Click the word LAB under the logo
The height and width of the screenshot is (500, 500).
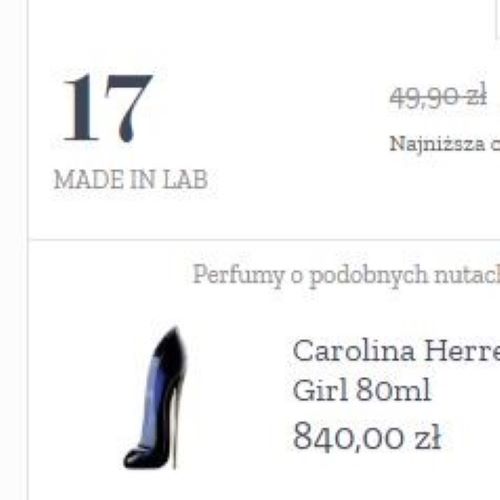click(x=186, y=180)
